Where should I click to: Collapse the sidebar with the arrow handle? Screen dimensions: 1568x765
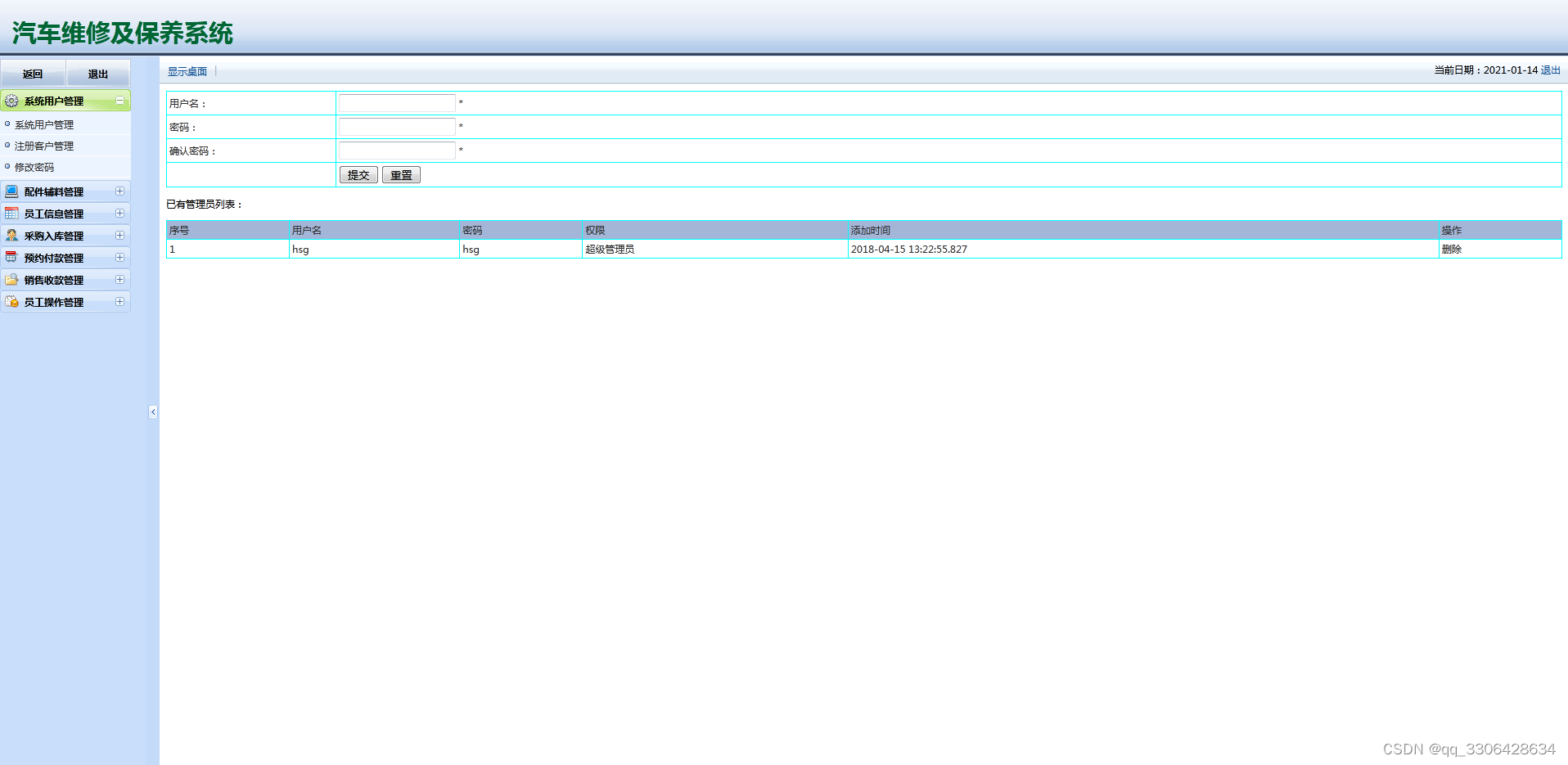coord(153,412)
